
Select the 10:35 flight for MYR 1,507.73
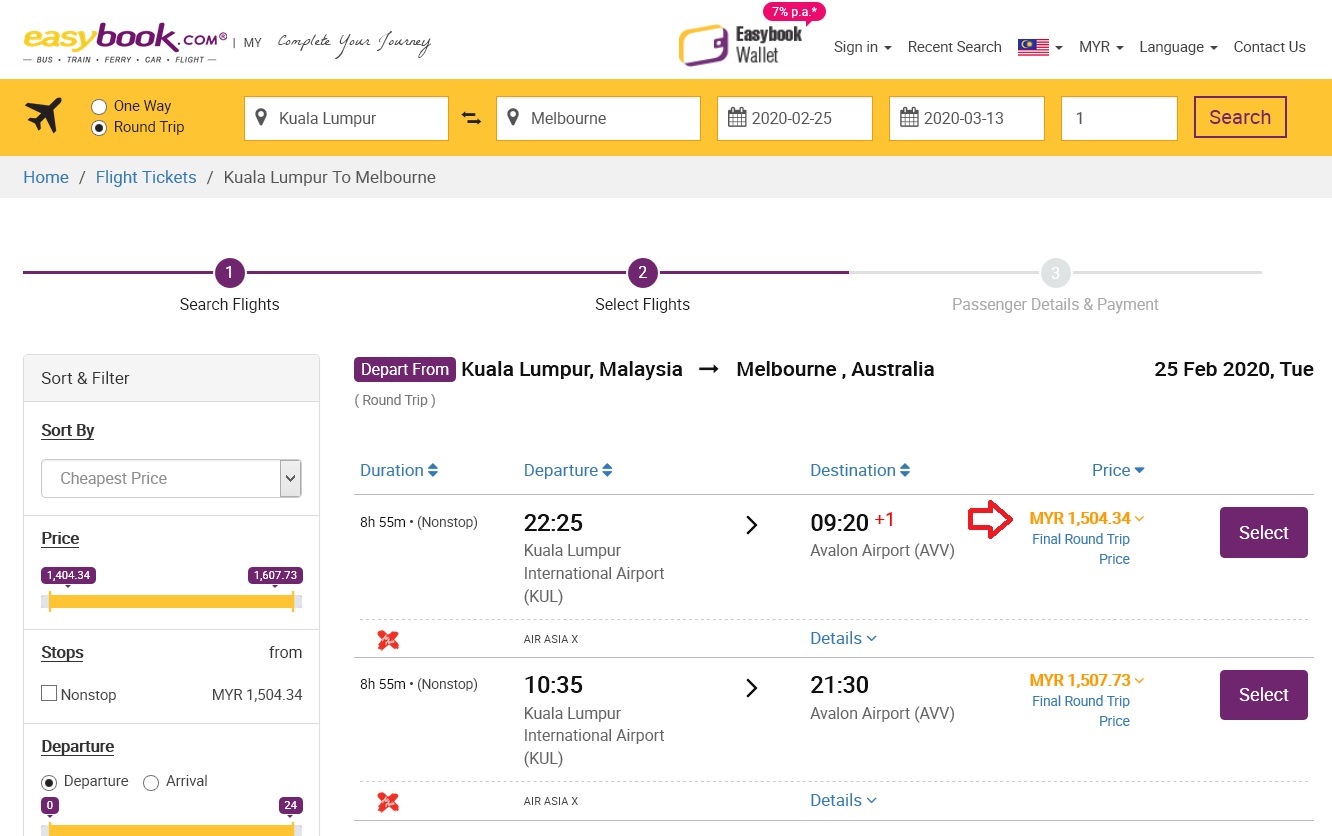1263,695
